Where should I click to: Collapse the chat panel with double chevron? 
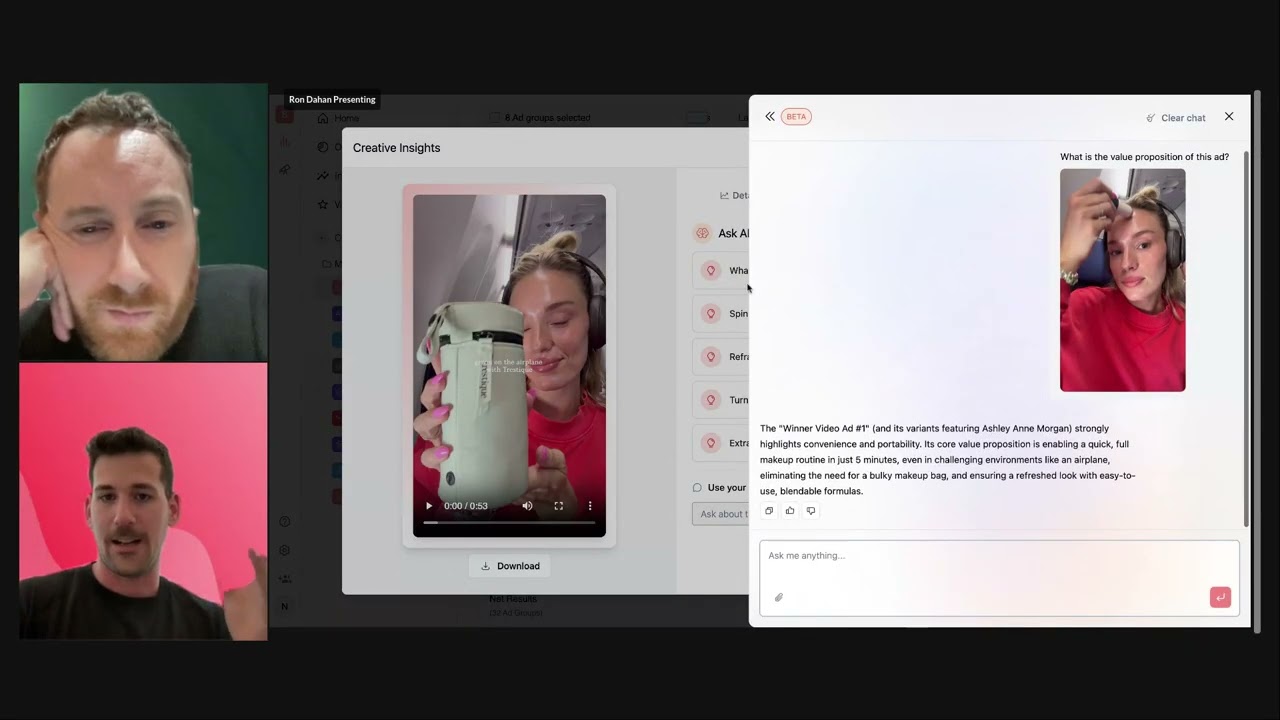point(770,116)
